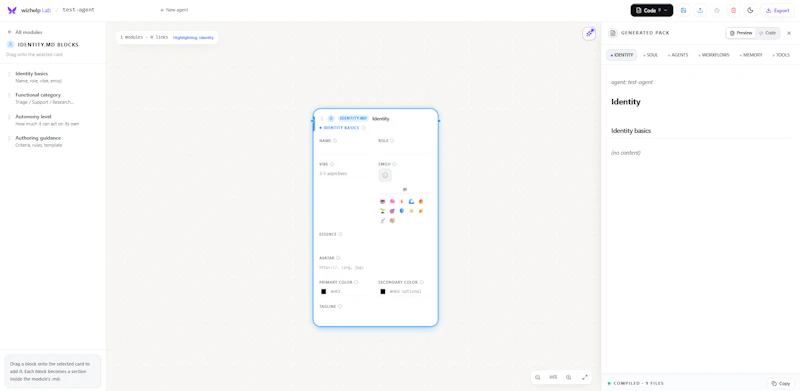Open the selected emoji picker box
The height and width of the screenshot is (391, 800).
(x=385, y=175)
